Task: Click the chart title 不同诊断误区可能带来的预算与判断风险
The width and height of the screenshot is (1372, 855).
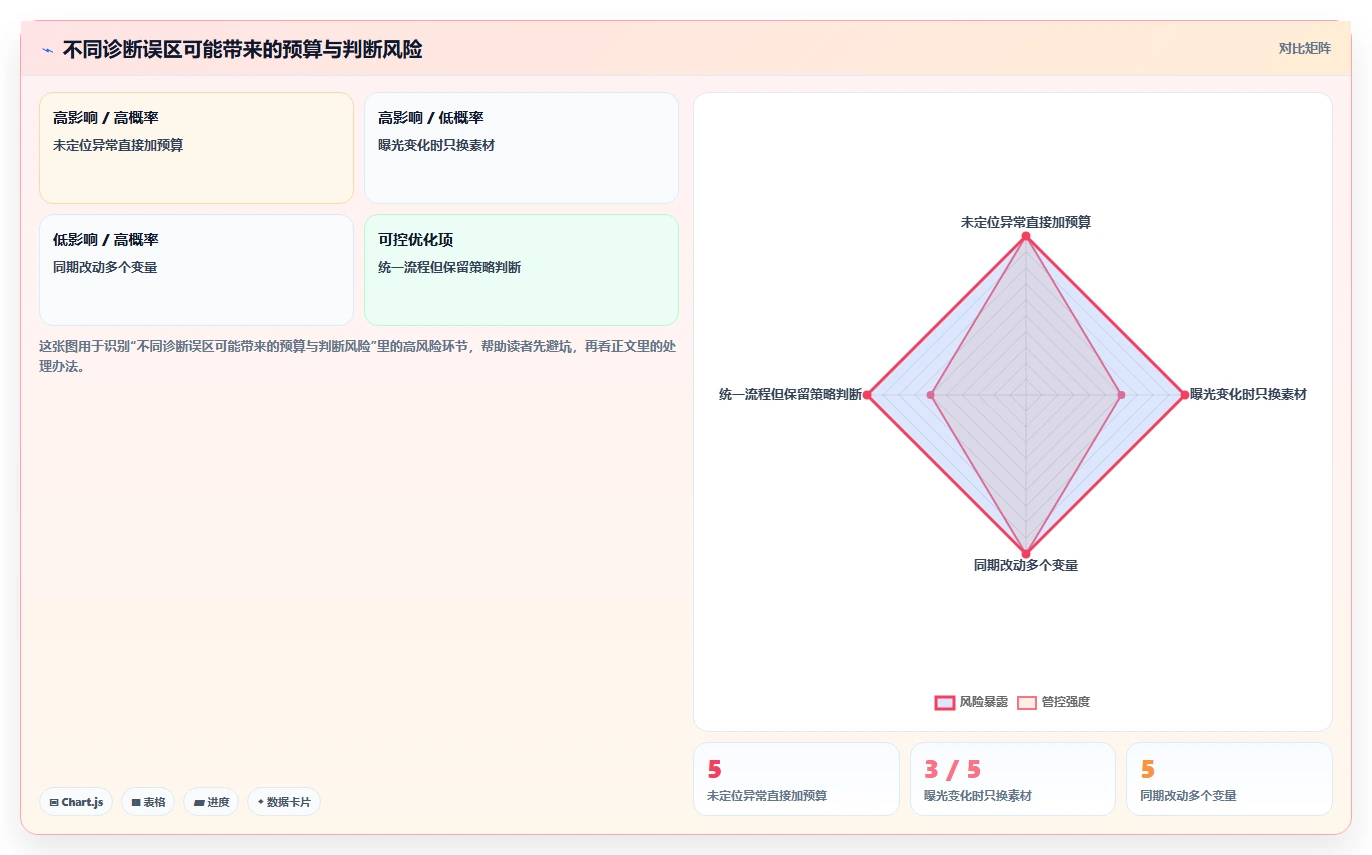Action: (x=242, y=49)
